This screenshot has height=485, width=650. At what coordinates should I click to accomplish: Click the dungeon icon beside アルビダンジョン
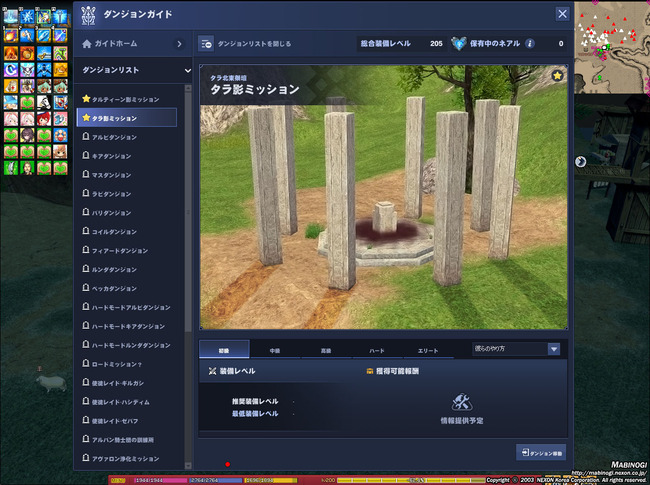pyautogui.click(x=86, y=136)
